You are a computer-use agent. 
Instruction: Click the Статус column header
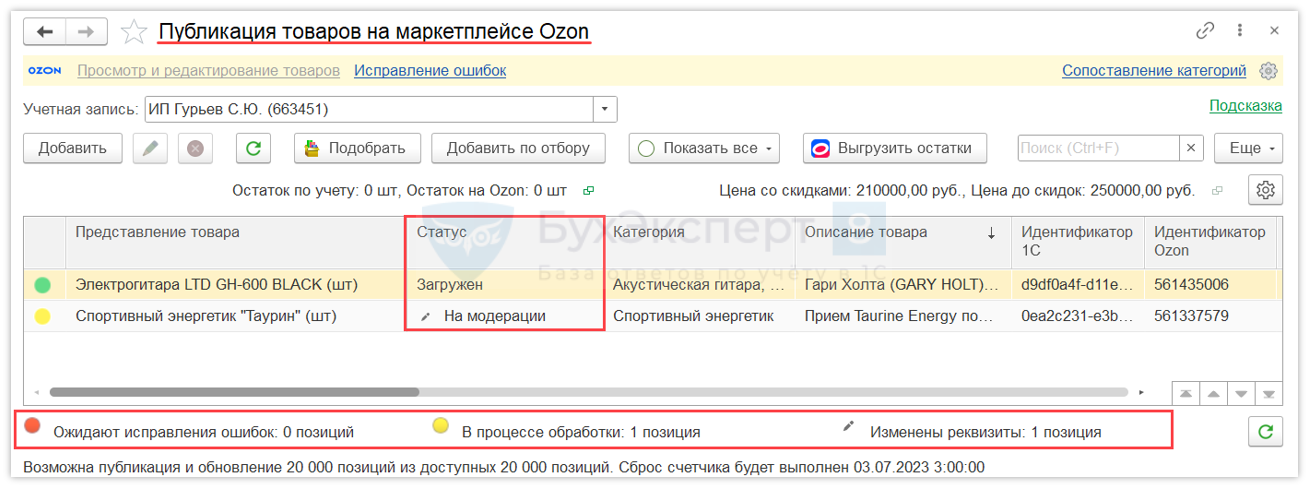coord(504,242)
